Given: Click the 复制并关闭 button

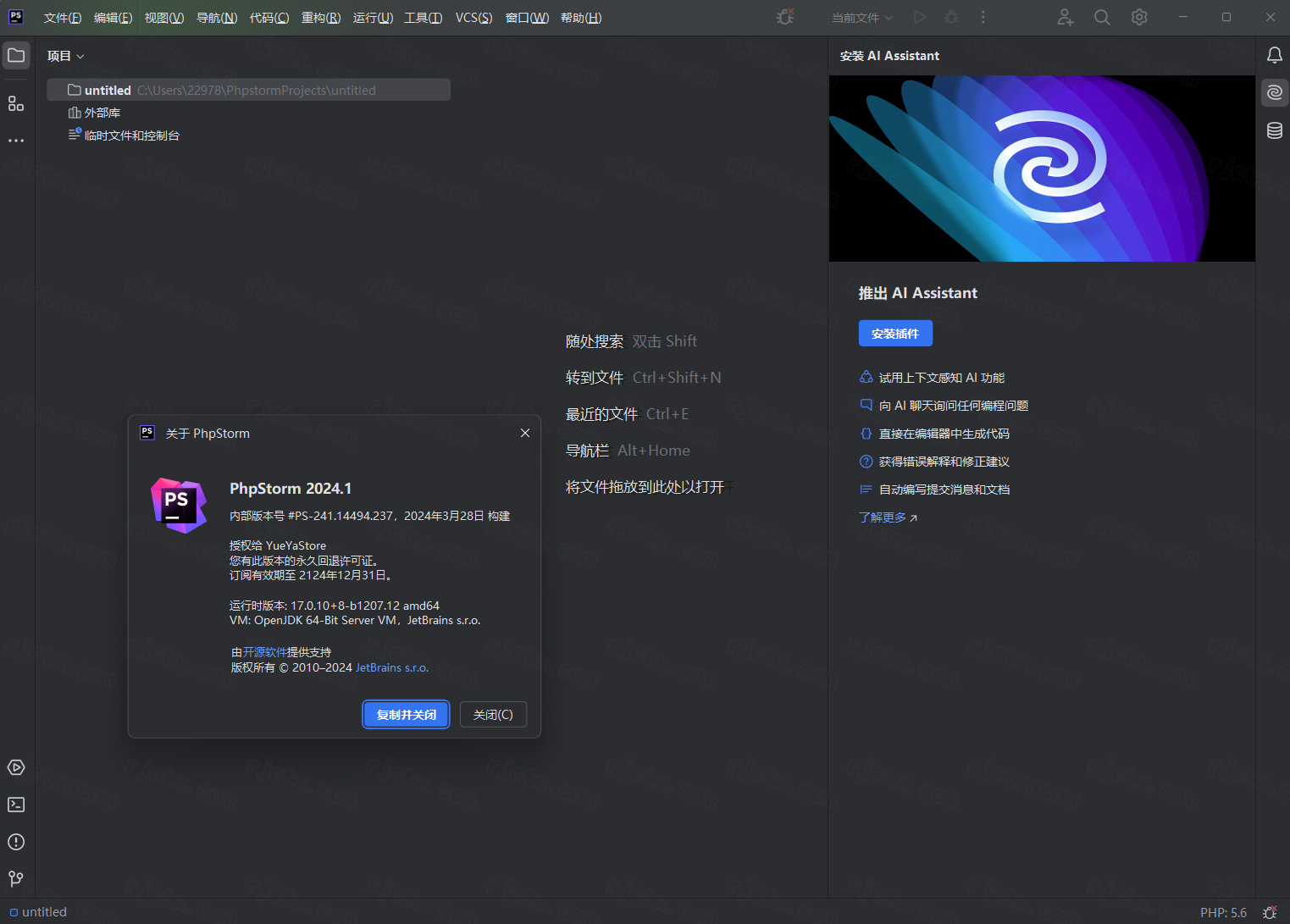Looking at the screenshot, I should point(407,715).
